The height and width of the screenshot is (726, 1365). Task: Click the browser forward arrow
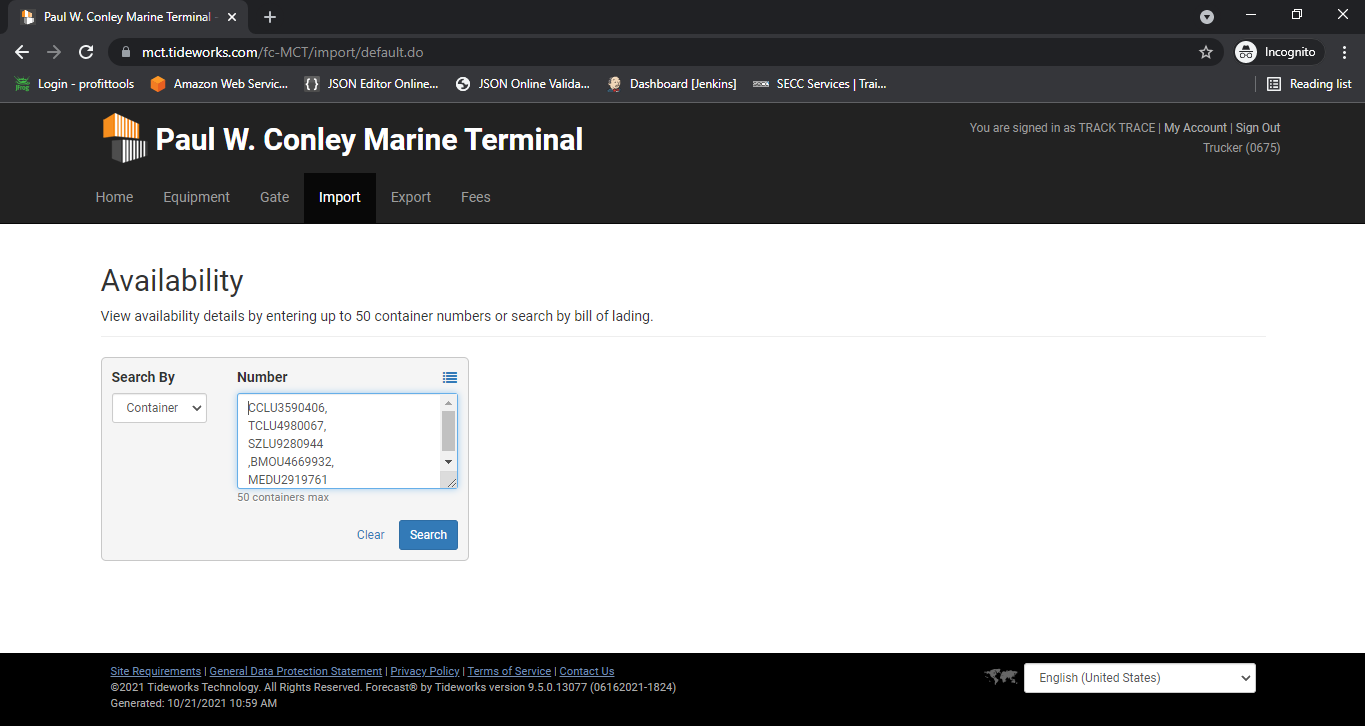pyautogui.click(x=54, y=52)
